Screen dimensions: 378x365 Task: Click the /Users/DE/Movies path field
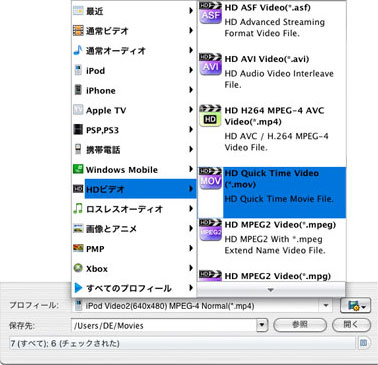(x=164, y=325)
